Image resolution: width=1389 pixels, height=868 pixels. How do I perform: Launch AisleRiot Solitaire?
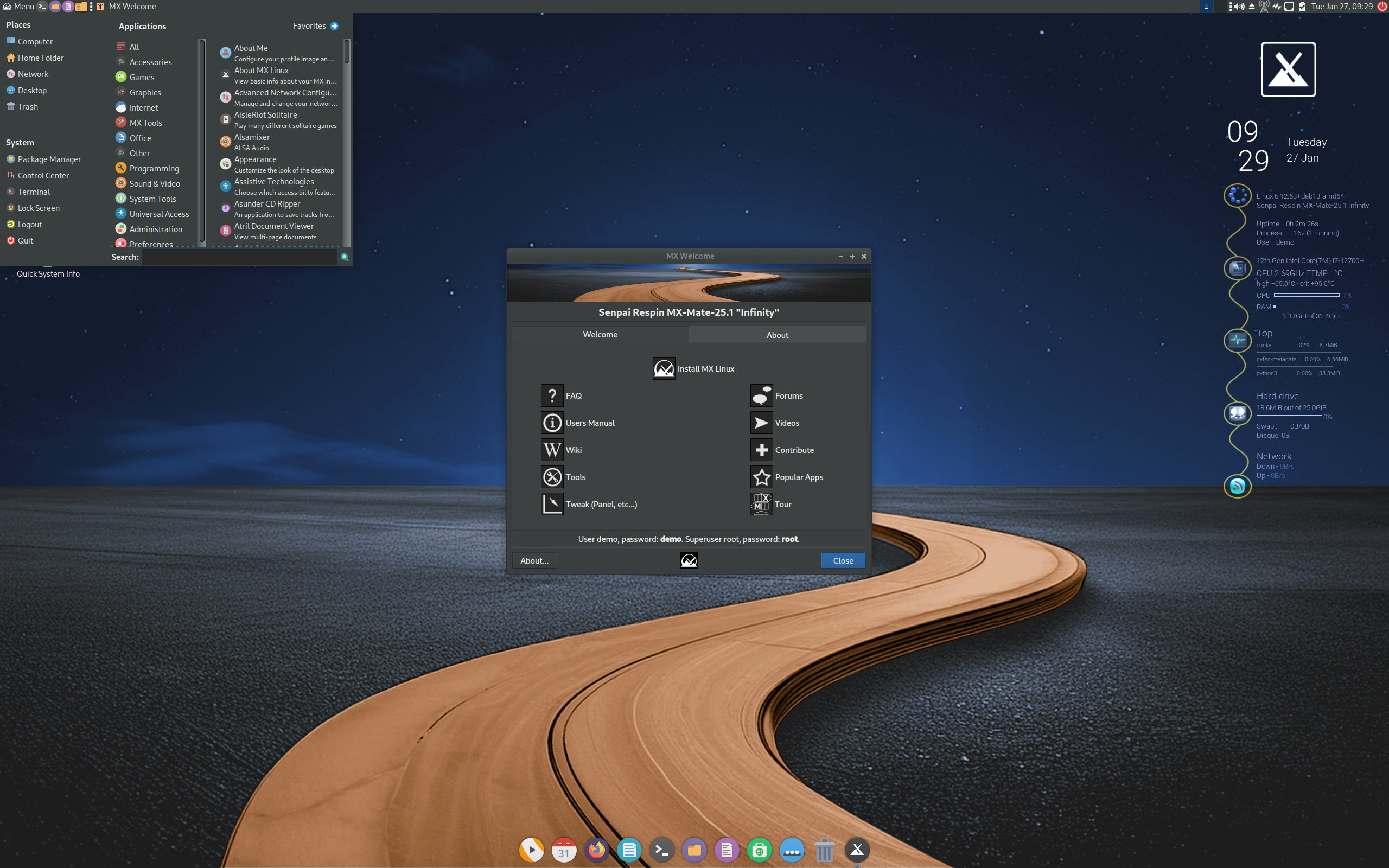click(x=279, y=120)
